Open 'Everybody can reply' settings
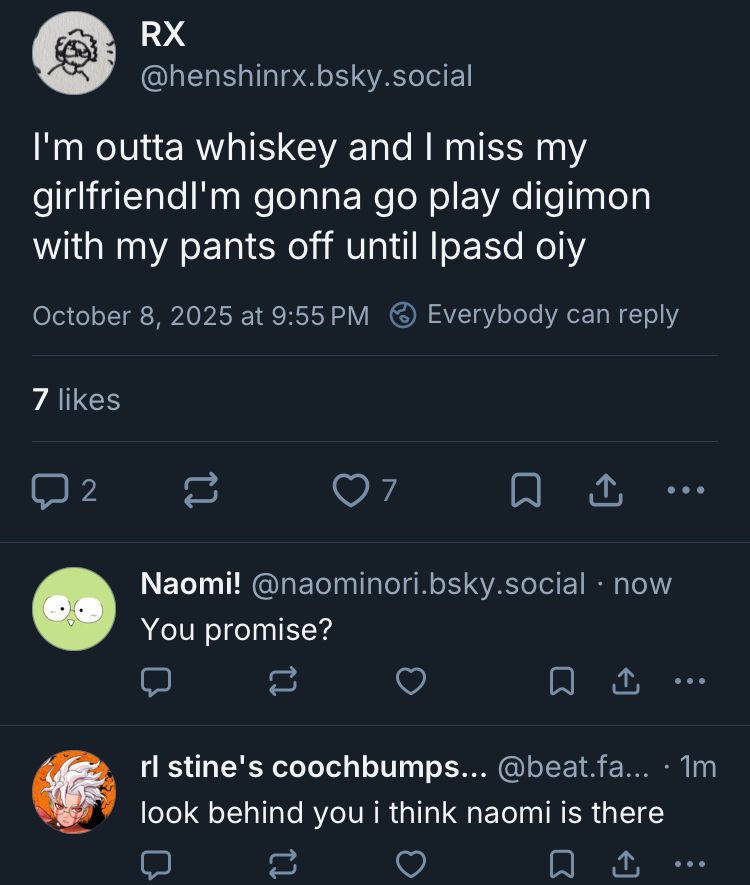750x885 pixels. (x=534, y=315)
